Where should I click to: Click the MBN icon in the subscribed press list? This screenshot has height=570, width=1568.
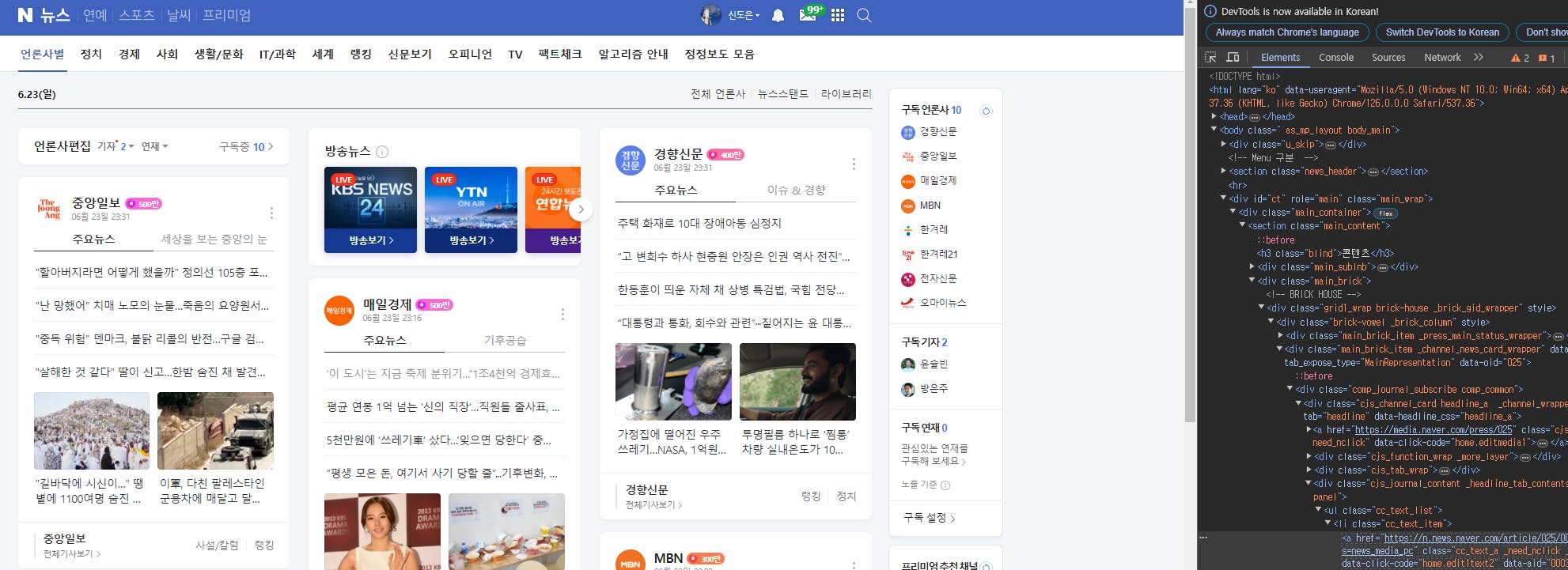click(x=908, y=206)
